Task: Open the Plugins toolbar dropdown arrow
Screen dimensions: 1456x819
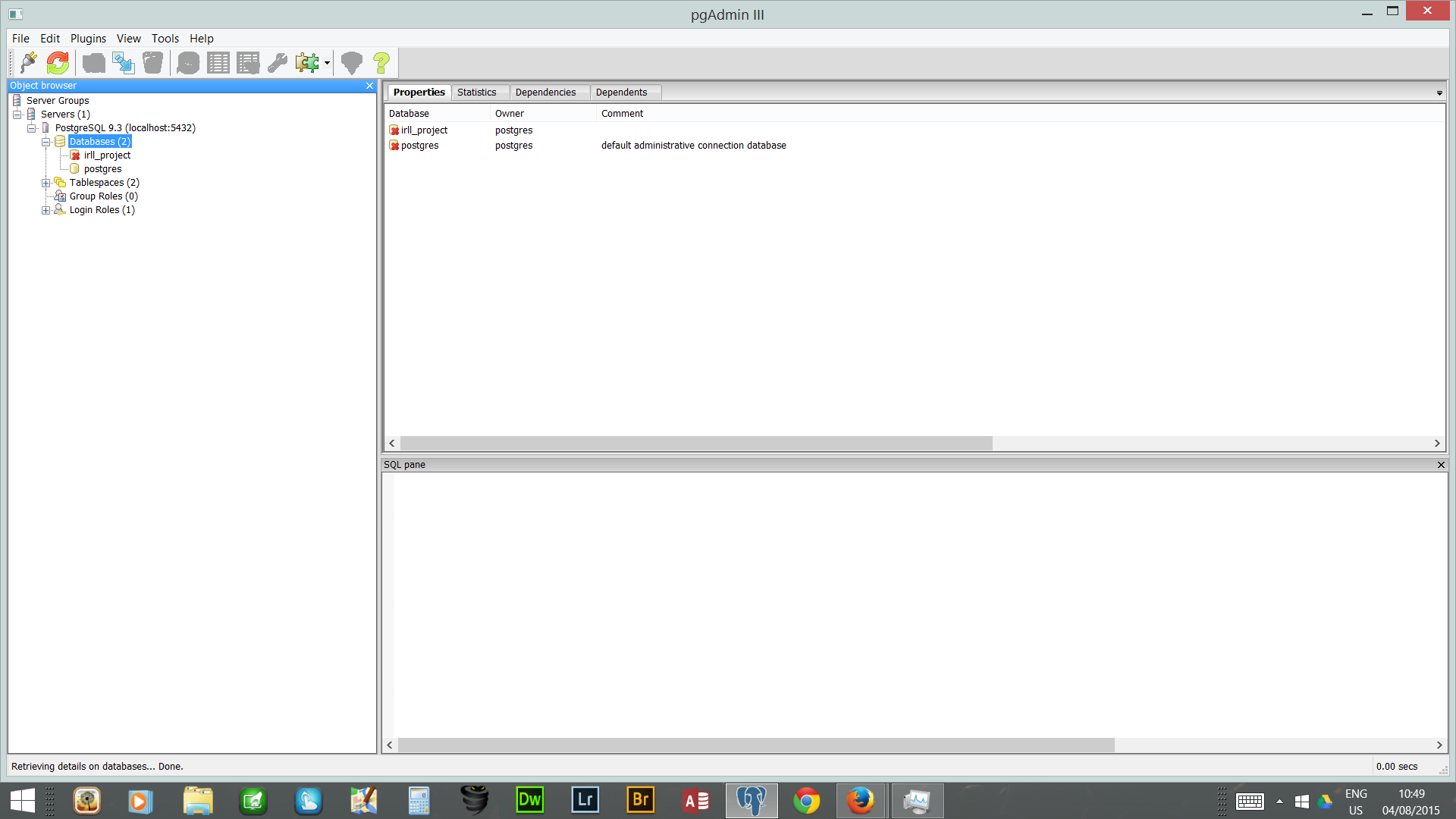Action: pyautogui.click(x=327, y=63)
